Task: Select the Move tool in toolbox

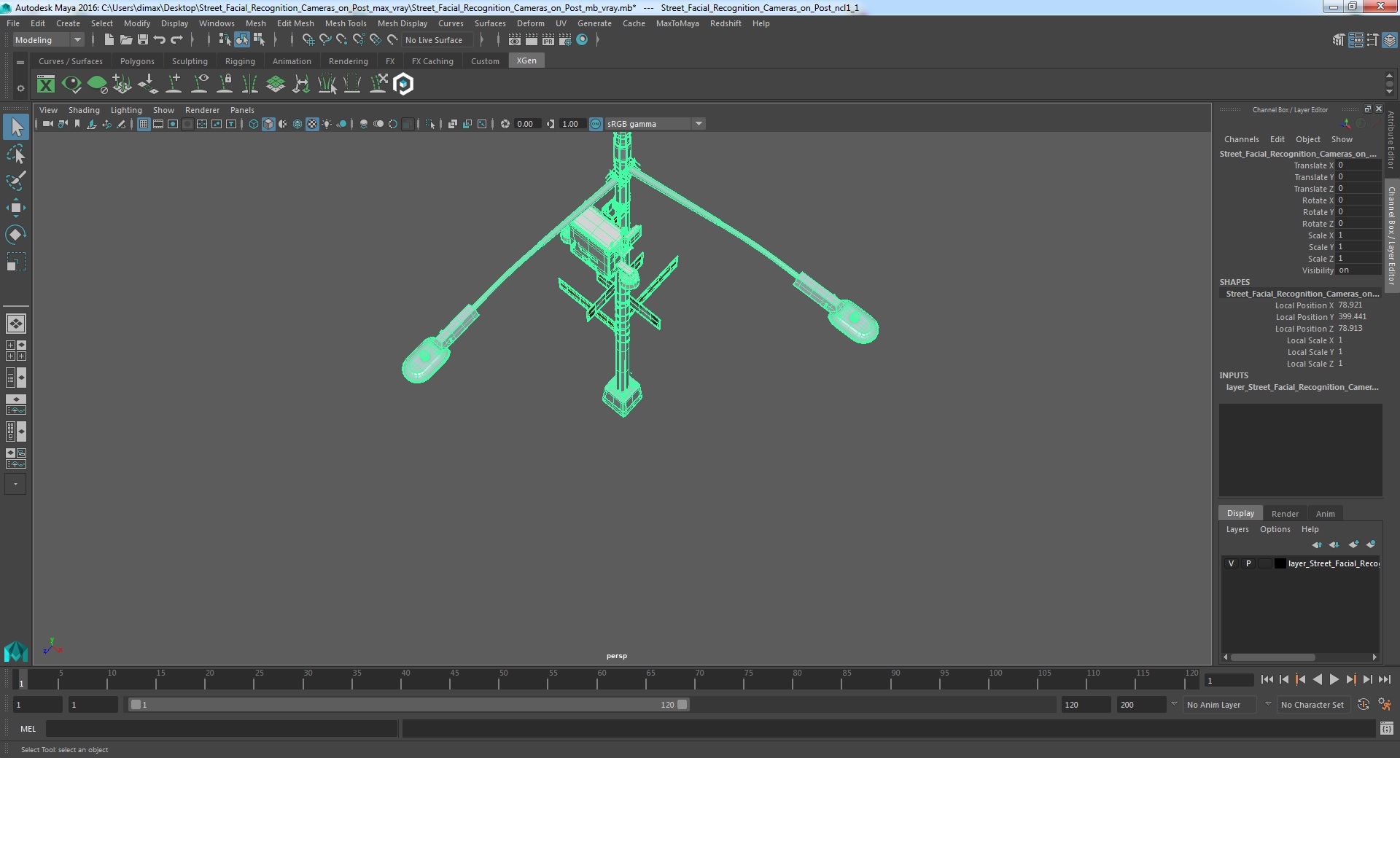Action: [x=15, y=208]
